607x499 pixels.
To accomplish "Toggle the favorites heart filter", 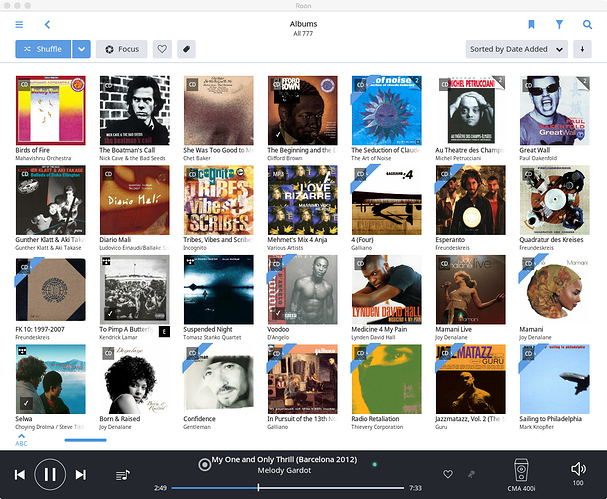I will [162, 49].
